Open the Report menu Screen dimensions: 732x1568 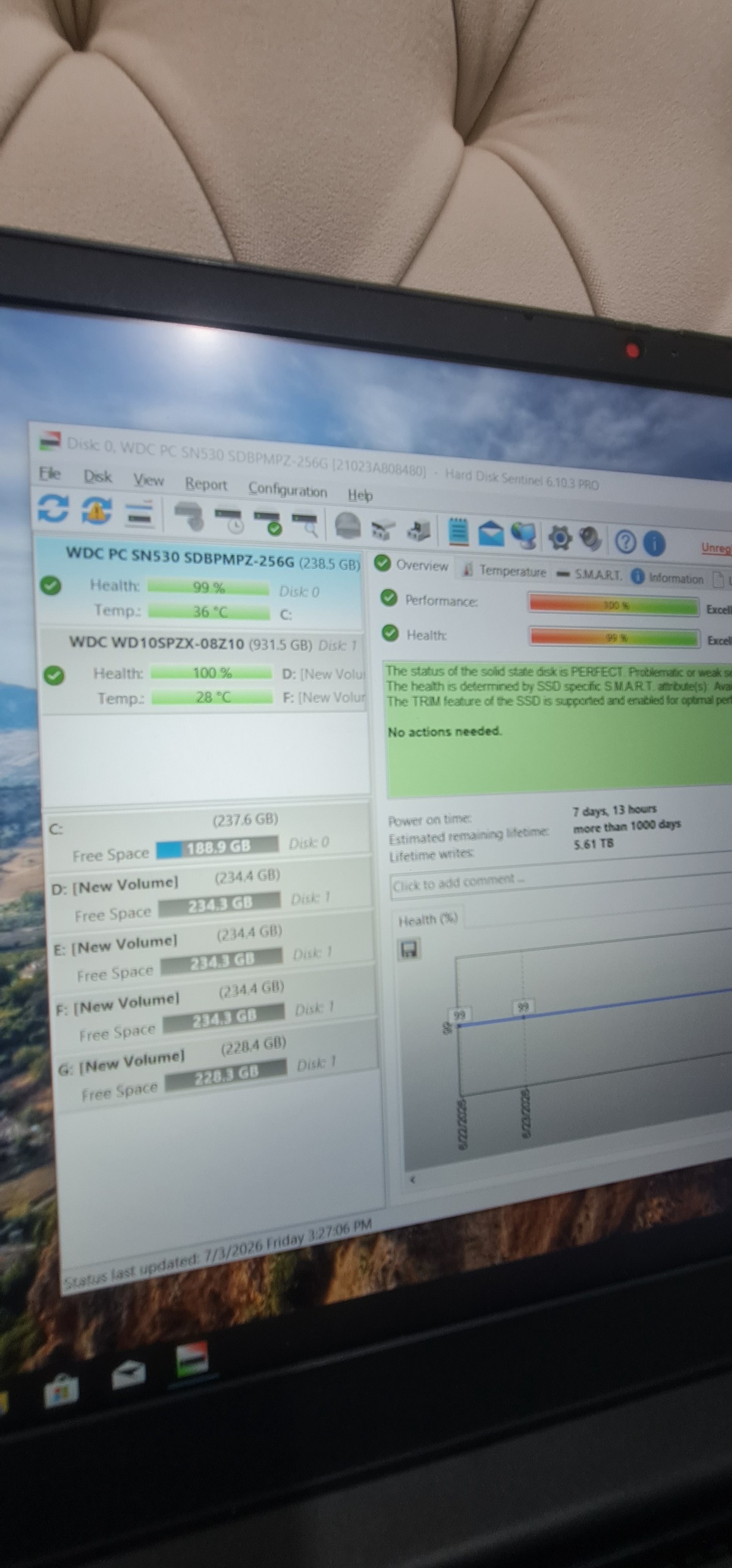point(206,484)
